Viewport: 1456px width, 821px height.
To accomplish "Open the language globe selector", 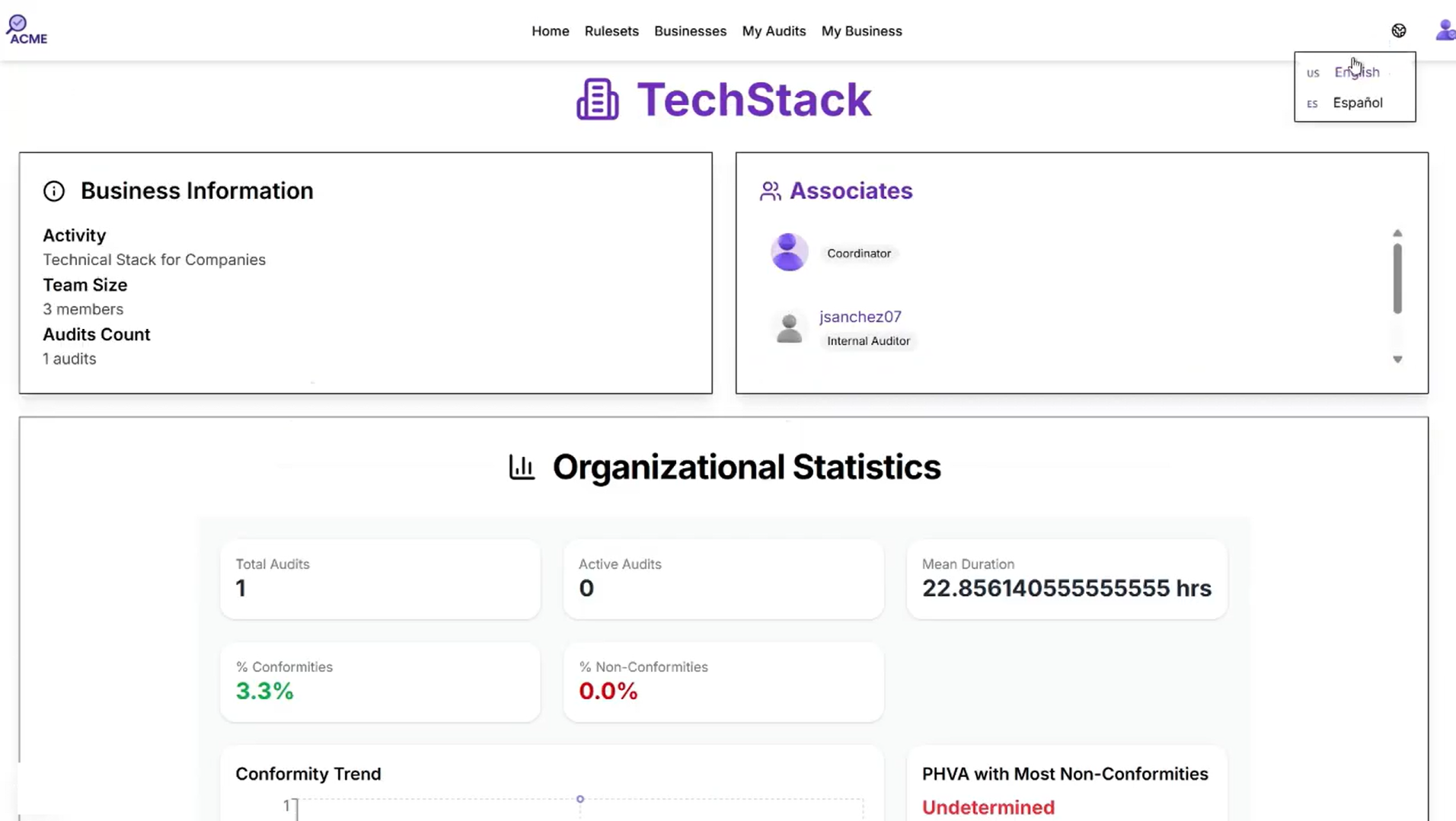I will pyautogui.click(x=1399, y=30).
